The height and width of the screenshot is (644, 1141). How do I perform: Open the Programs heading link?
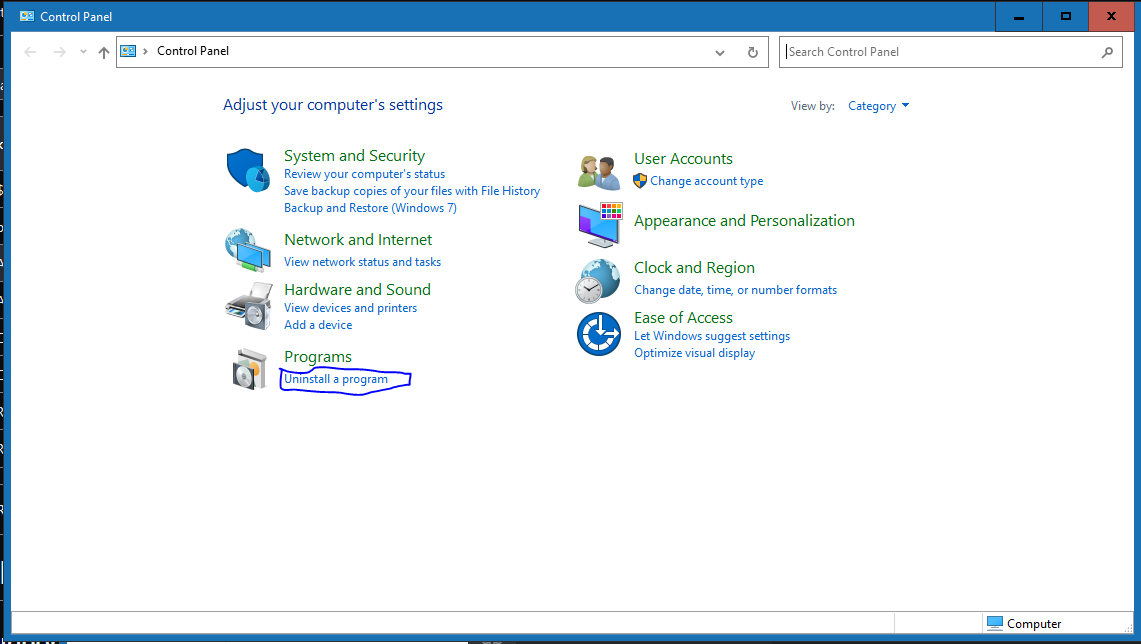(x=318, y=357)
